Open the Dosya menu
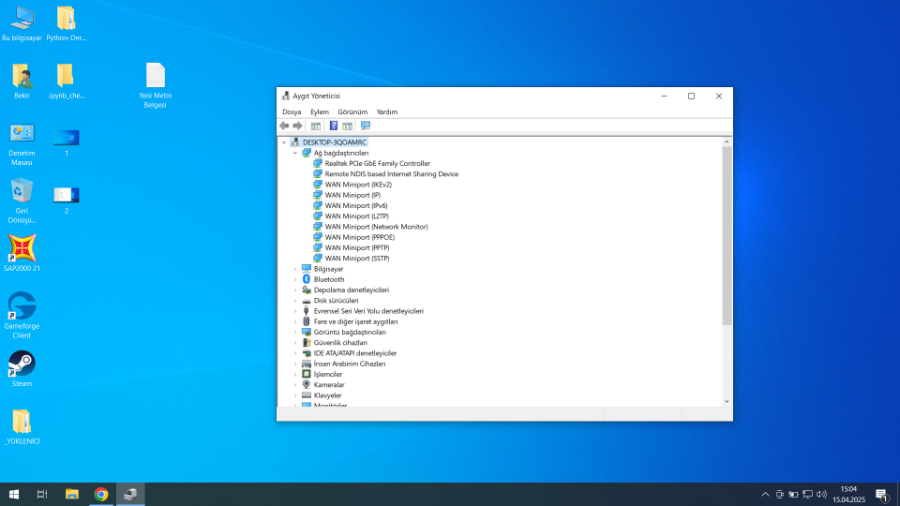This screenshot has height=506, width=900. point(291,112)
